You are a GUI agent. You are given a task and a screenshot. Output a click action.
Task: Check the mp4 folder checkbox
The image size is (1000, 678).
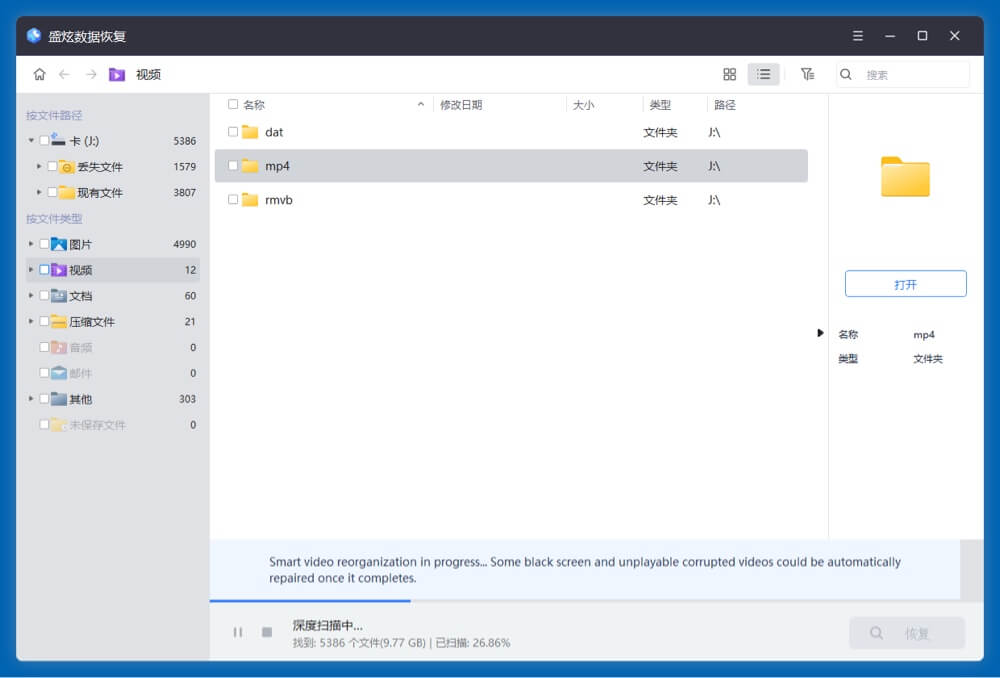233,166
